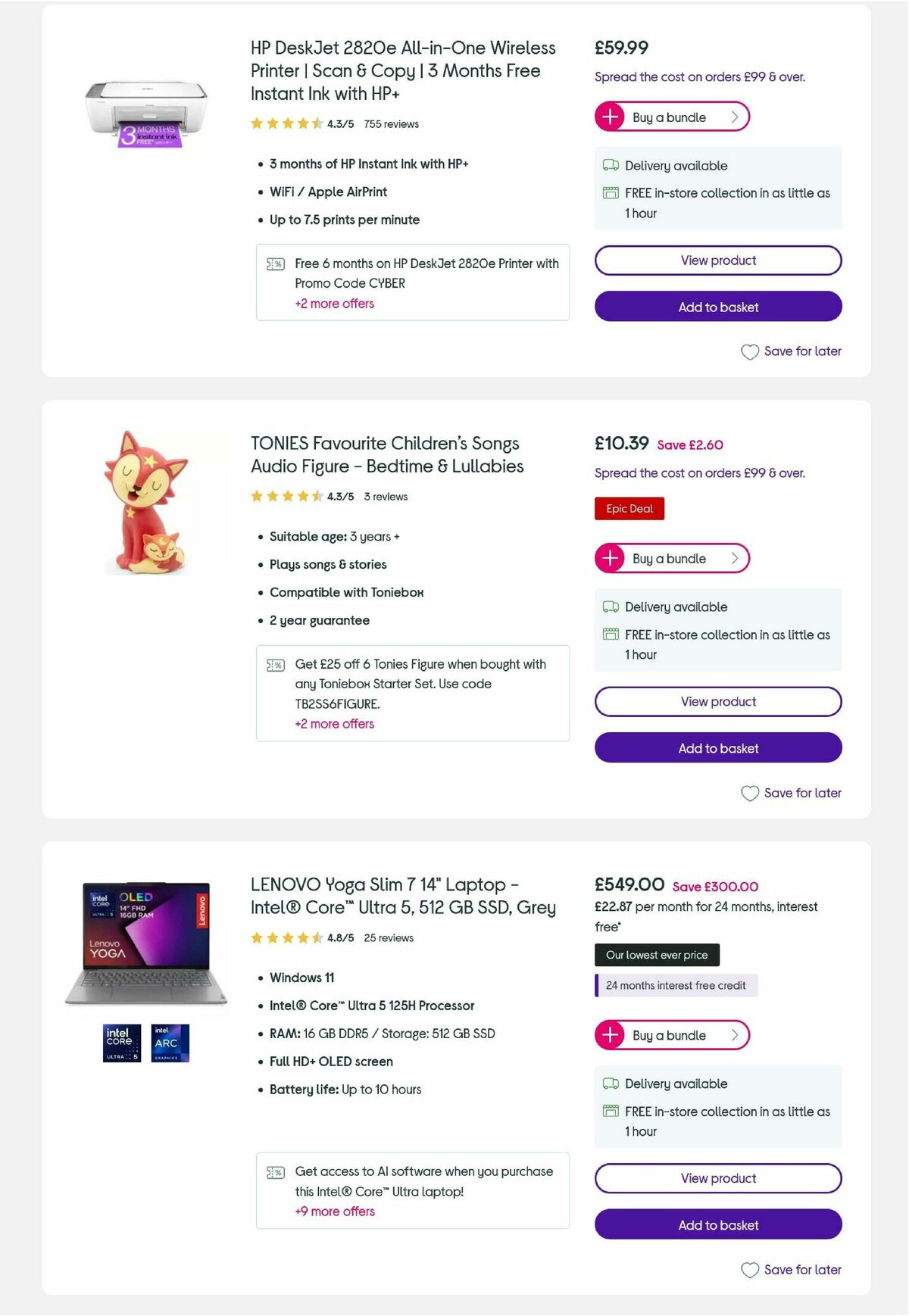This screenshot has height=1316, width=909.
Task: Click the delivery truck icon for the printer
Action: (610, 165)
